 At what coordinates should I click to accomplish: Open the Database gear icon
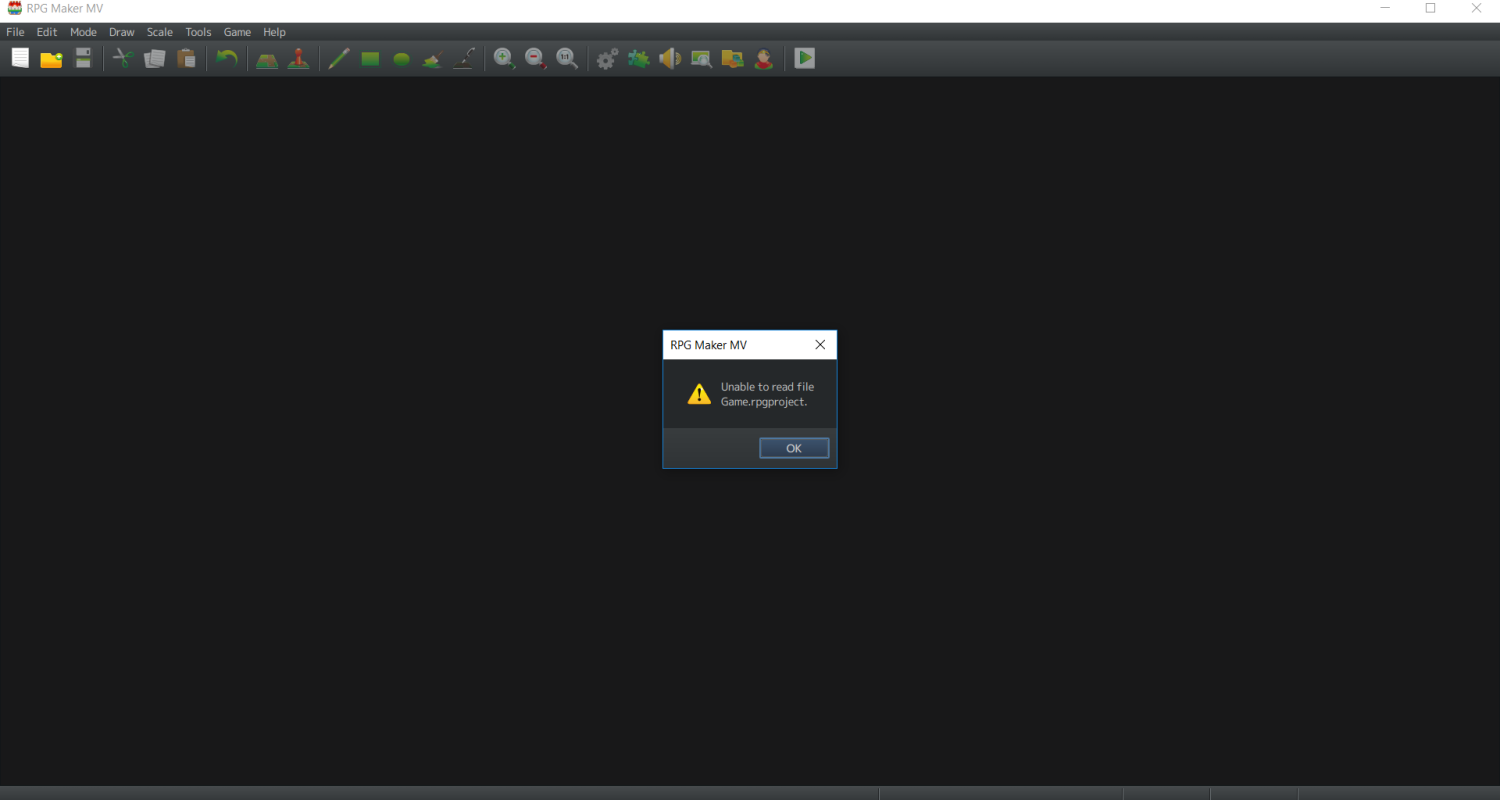(x=607, y=59)
